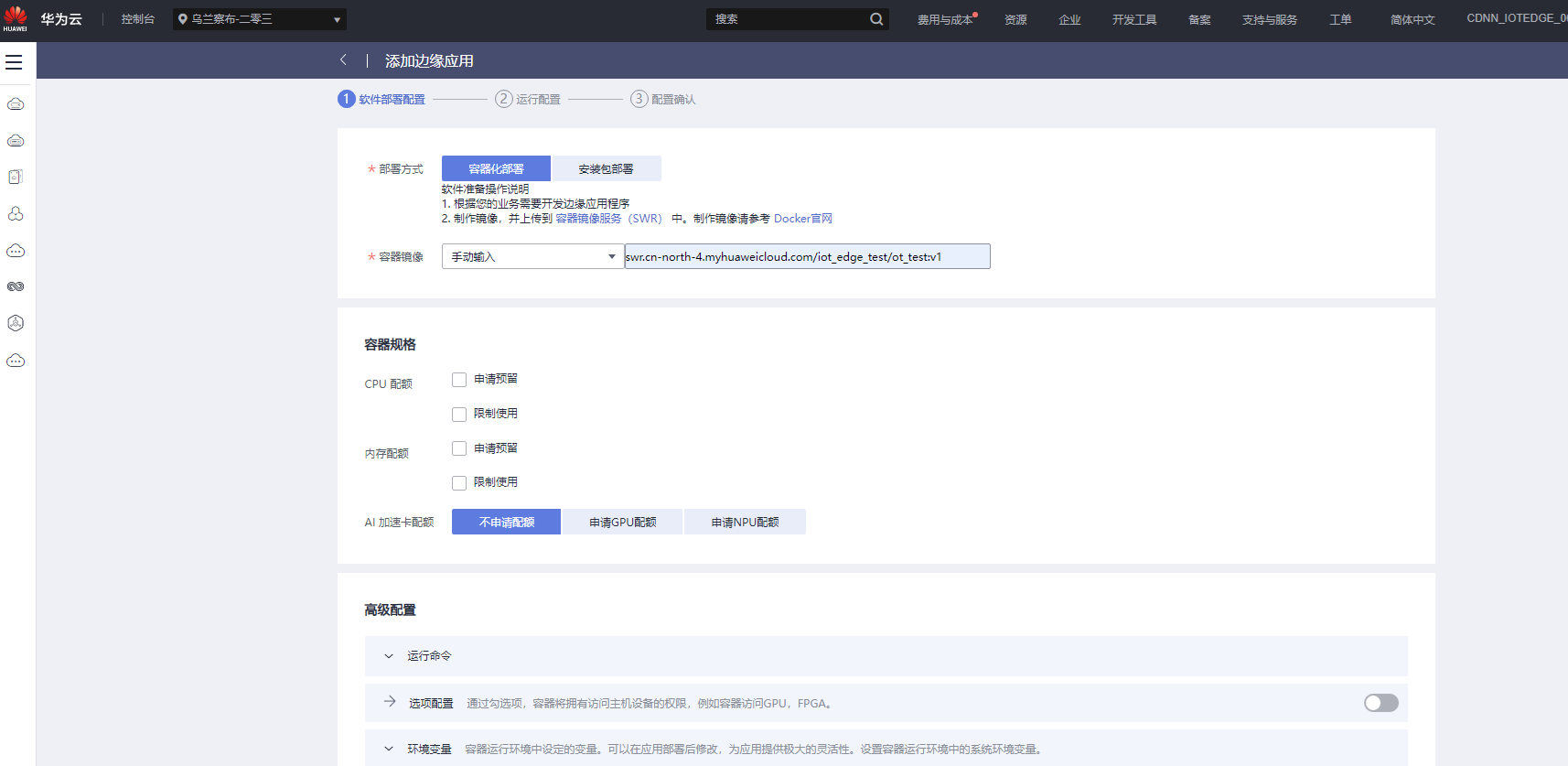Select 容器化部署 deployment mode
Image resolution: width=1568 pixels, height=766 pixels.
(496, 168)
